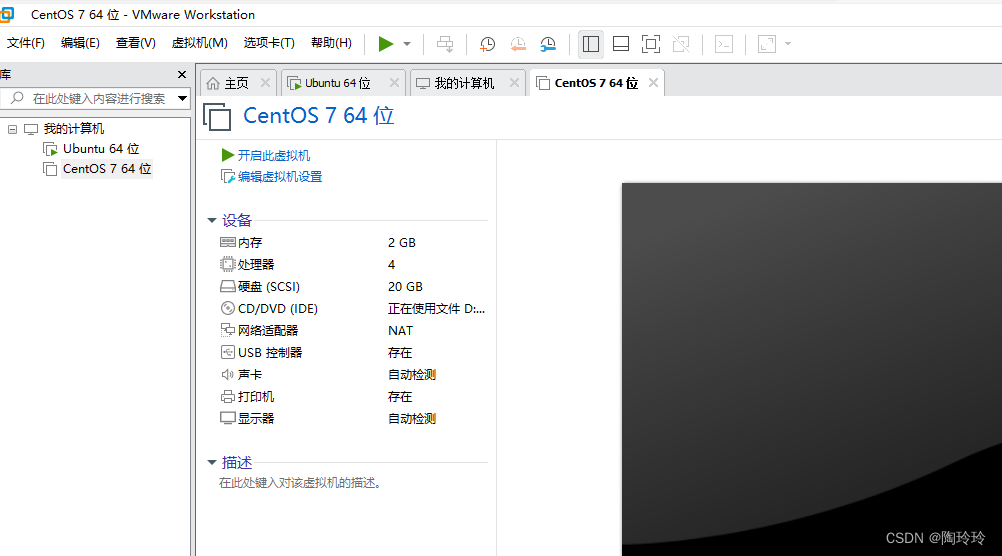Open the power options dropdown arrow
Image resolution: width=1002 pixels, height=556 pixels.
tap(407, 44)
